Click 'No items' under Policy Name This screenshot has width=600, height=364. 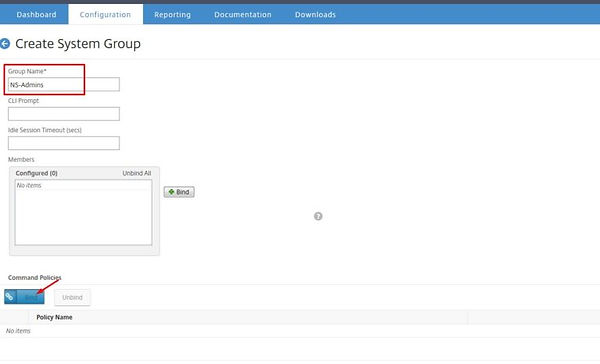pyautogui.click(x=18, y=331)
